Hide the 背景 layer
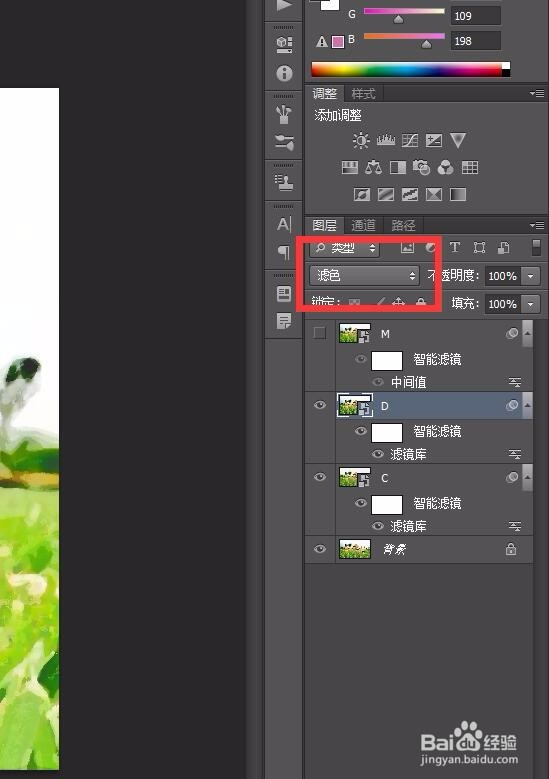The width and height of the screenshot is (549, 779). 319,549
